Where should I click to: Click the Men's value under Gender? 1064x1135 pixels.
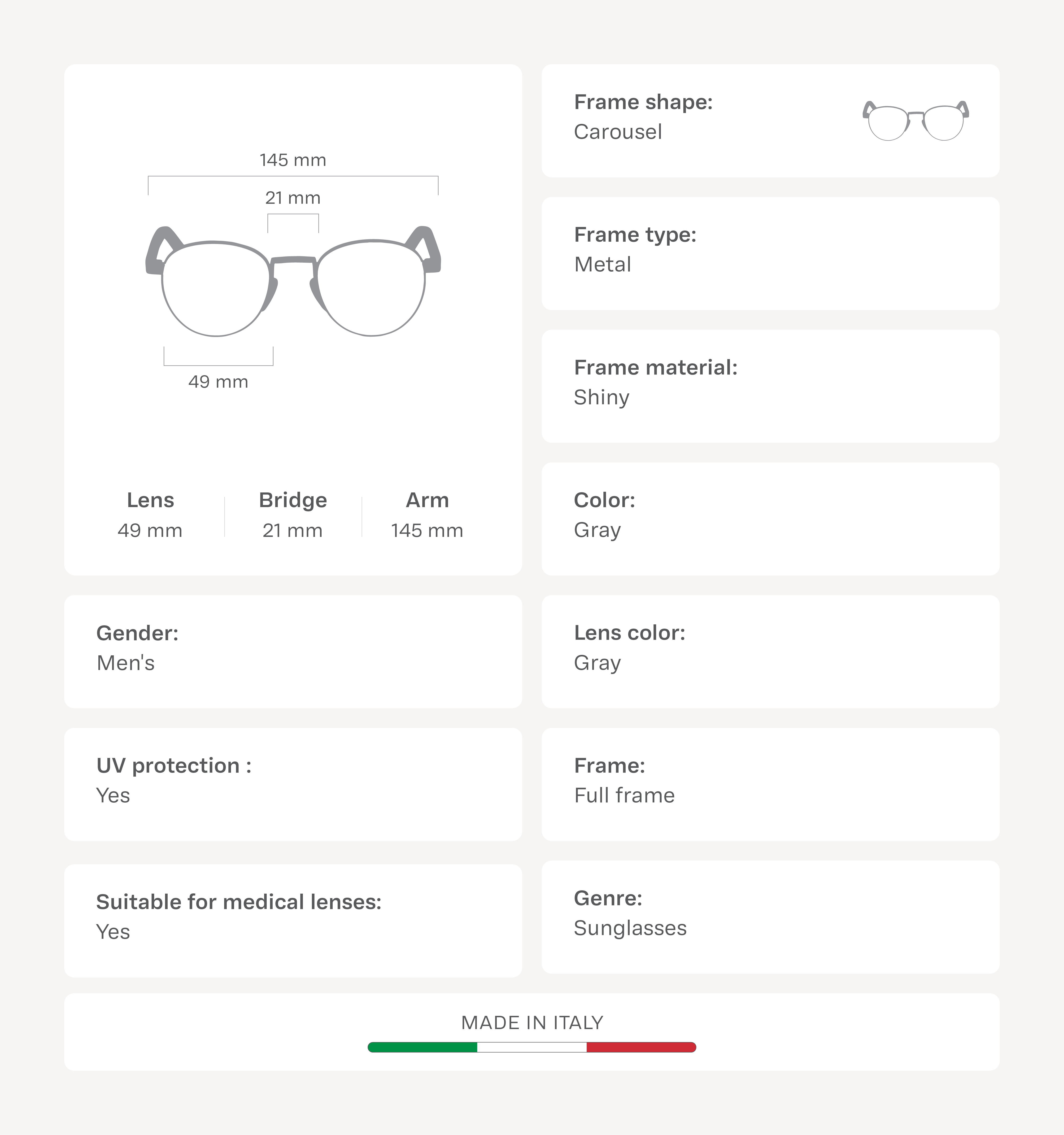[x=126, y=663]
